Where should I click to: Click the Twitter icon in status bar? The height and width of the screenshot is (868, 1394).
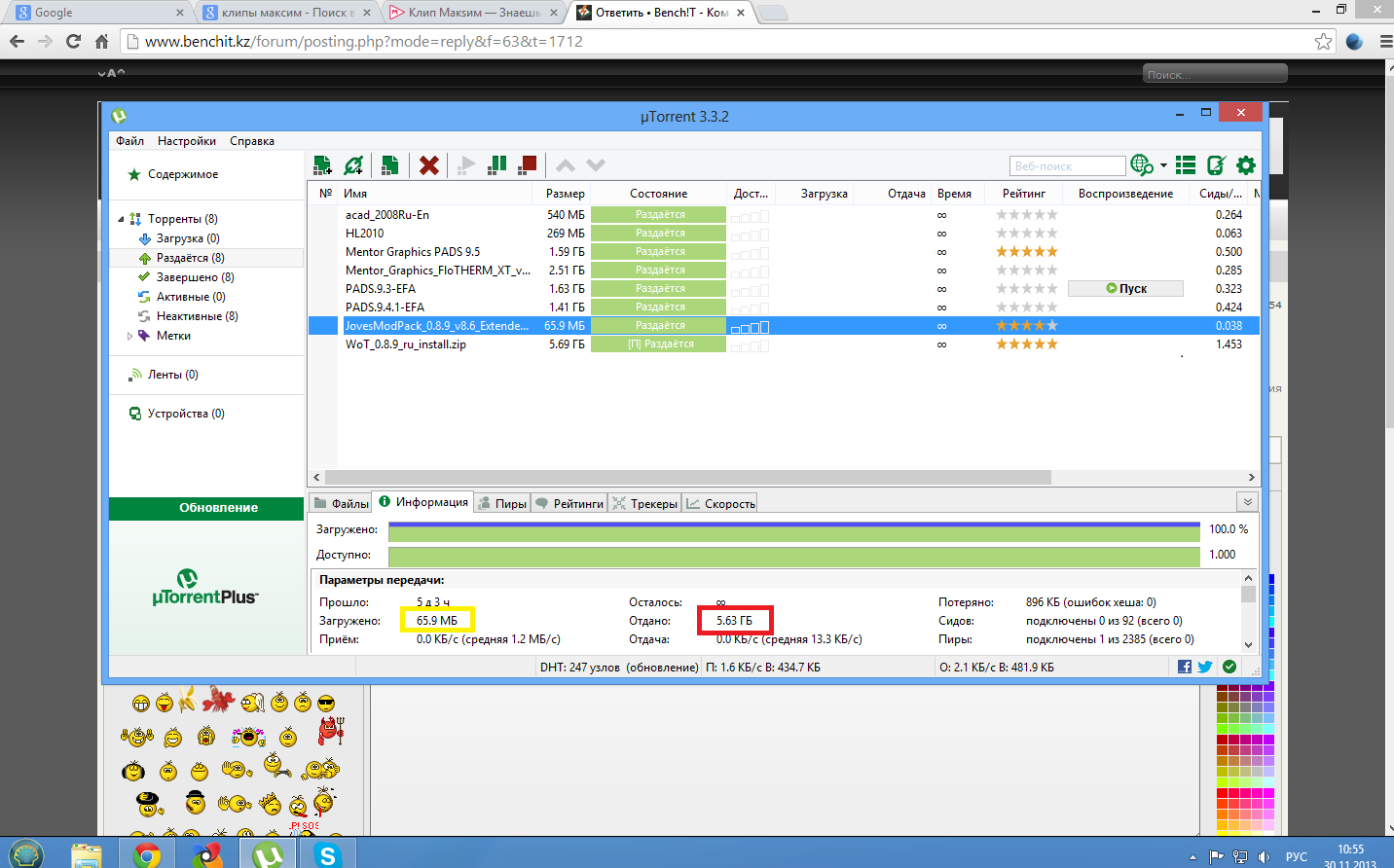tap(1205, 667)
